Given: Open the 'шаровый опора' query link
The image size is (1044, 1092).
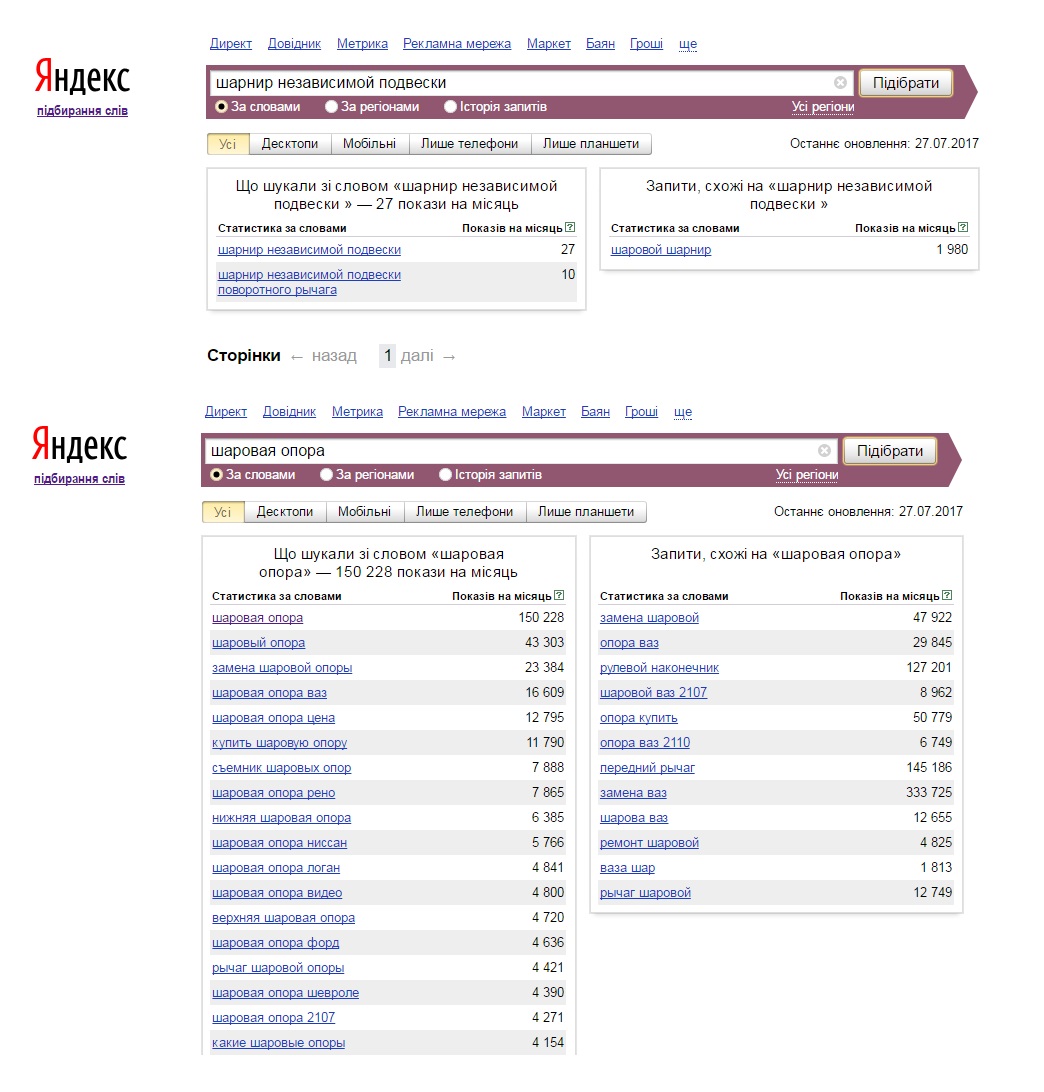Looking at the screenshot, I should click(258, 643).
